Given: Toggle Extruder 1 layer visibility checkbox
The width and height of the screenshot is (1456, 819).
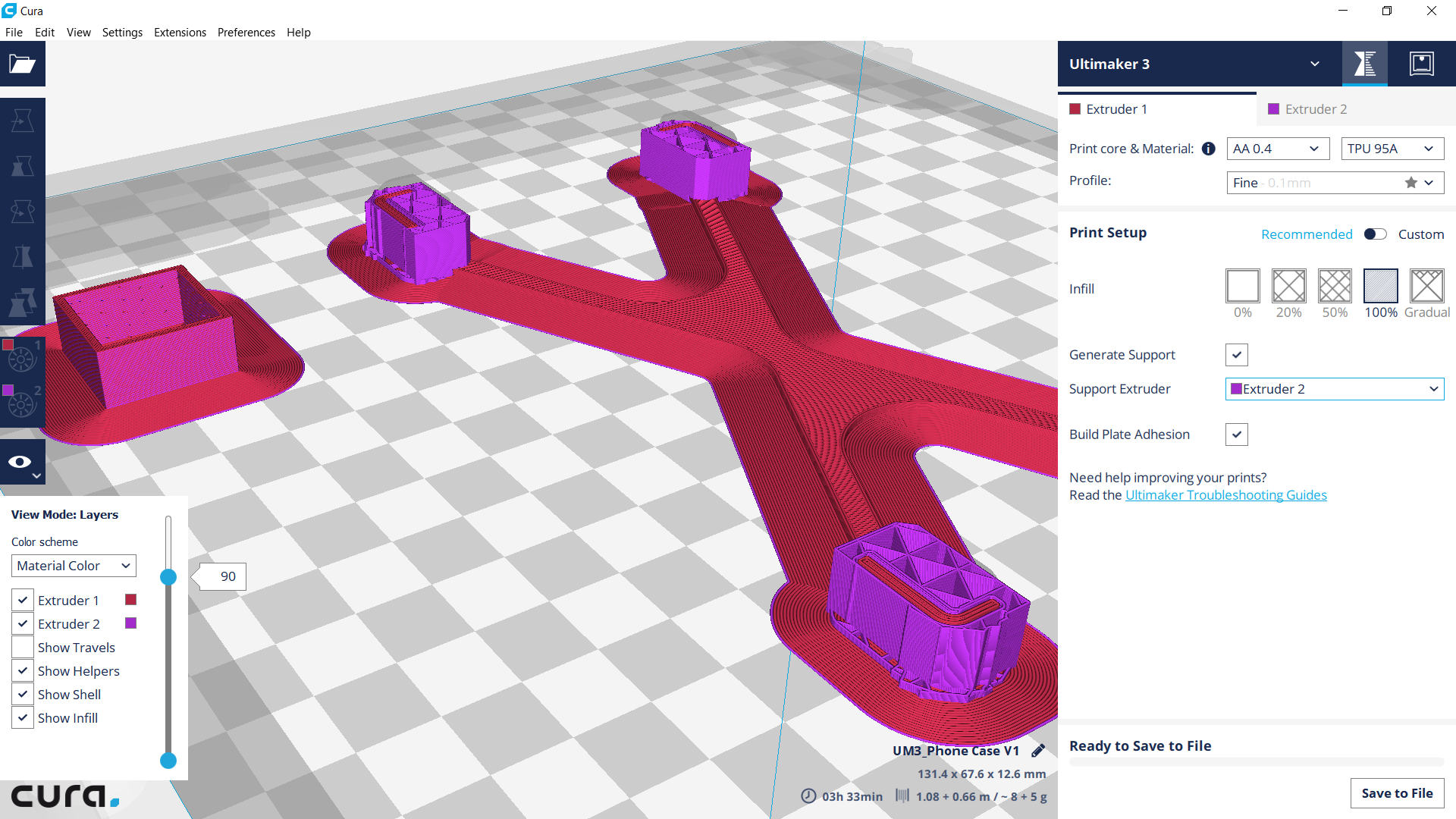Looking at the screenshot, I should [x=23, y=600].
